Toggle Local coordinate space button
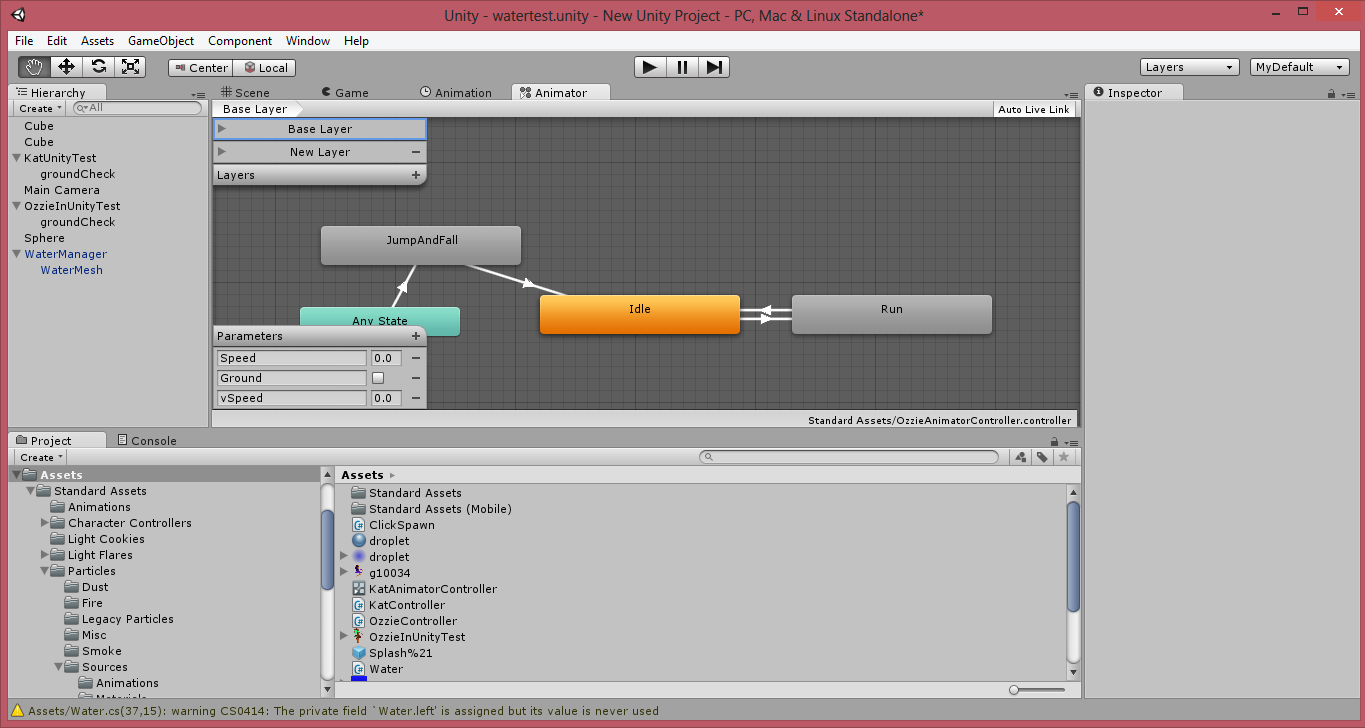 [x=265, y=68]
